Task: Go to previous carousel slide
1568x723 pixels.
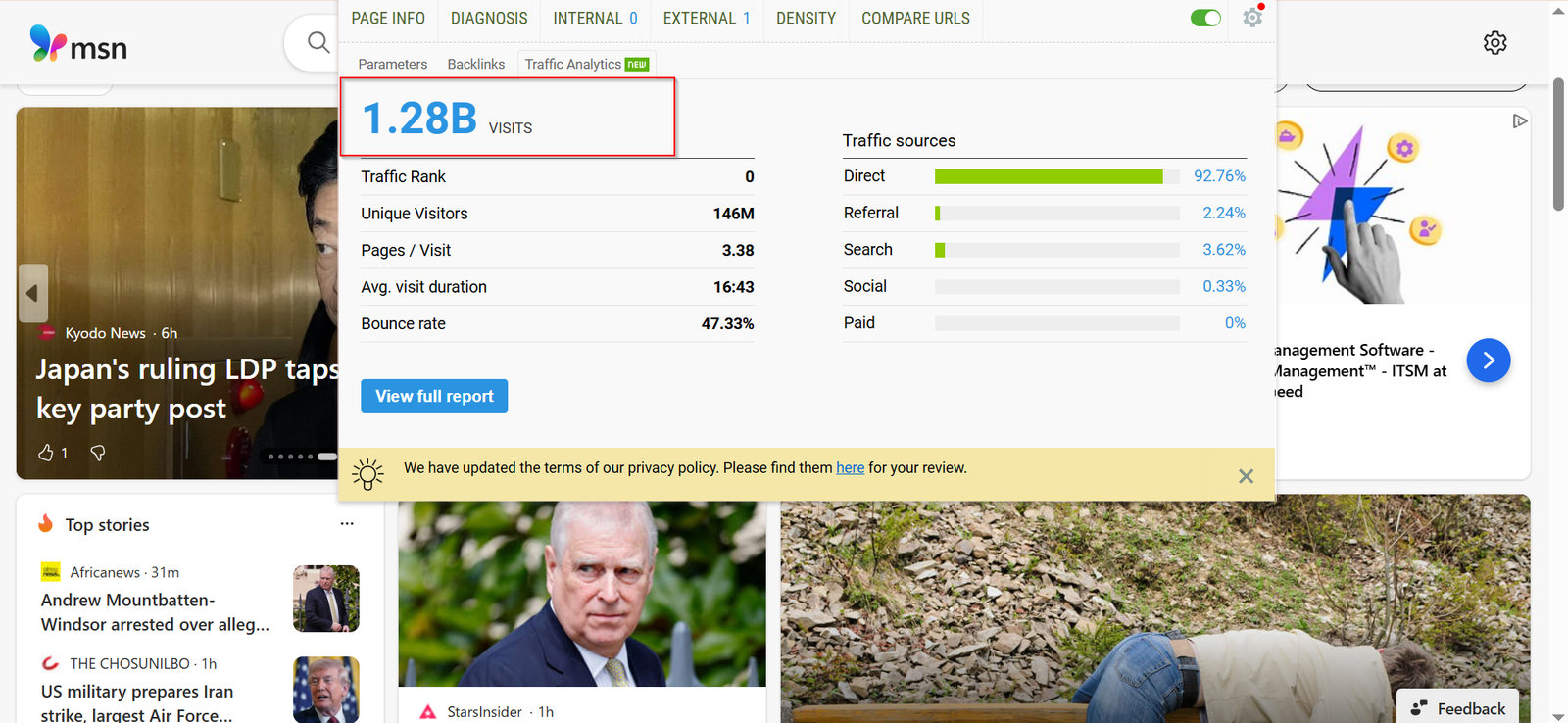Action: [32, 293]
